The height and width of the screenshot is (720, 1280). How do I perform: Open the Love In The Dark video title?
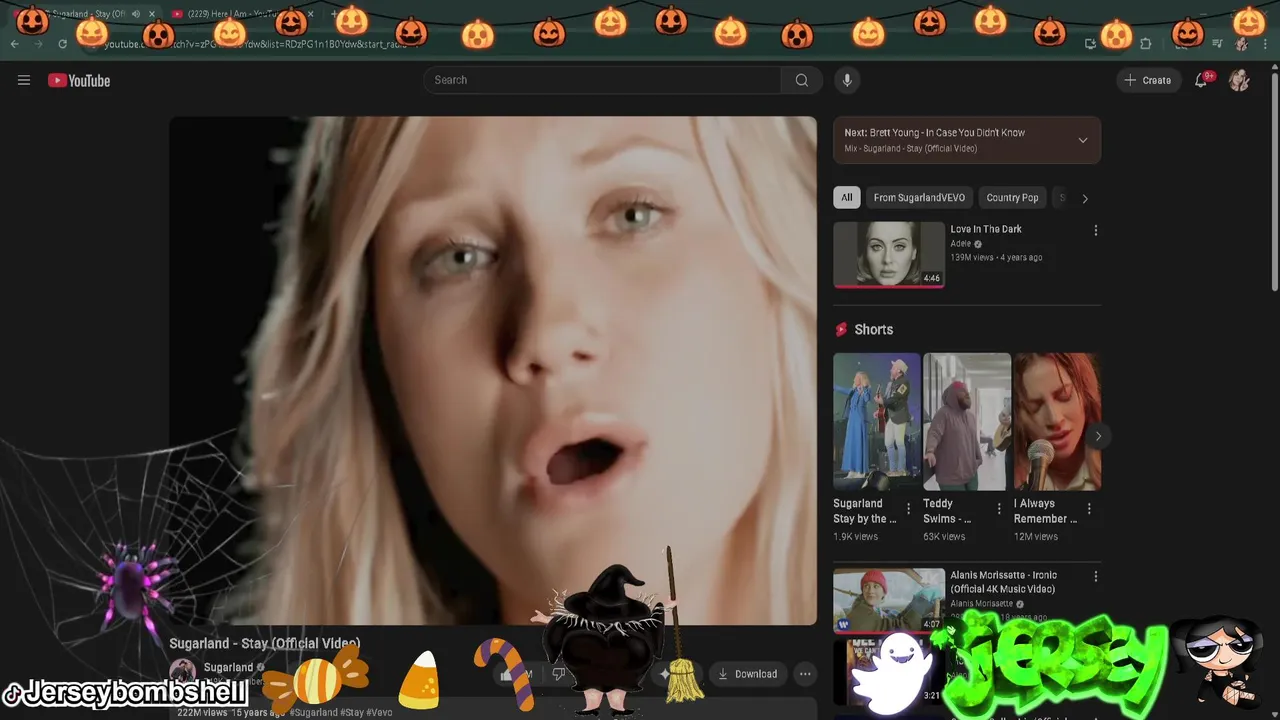coord(986,229)
